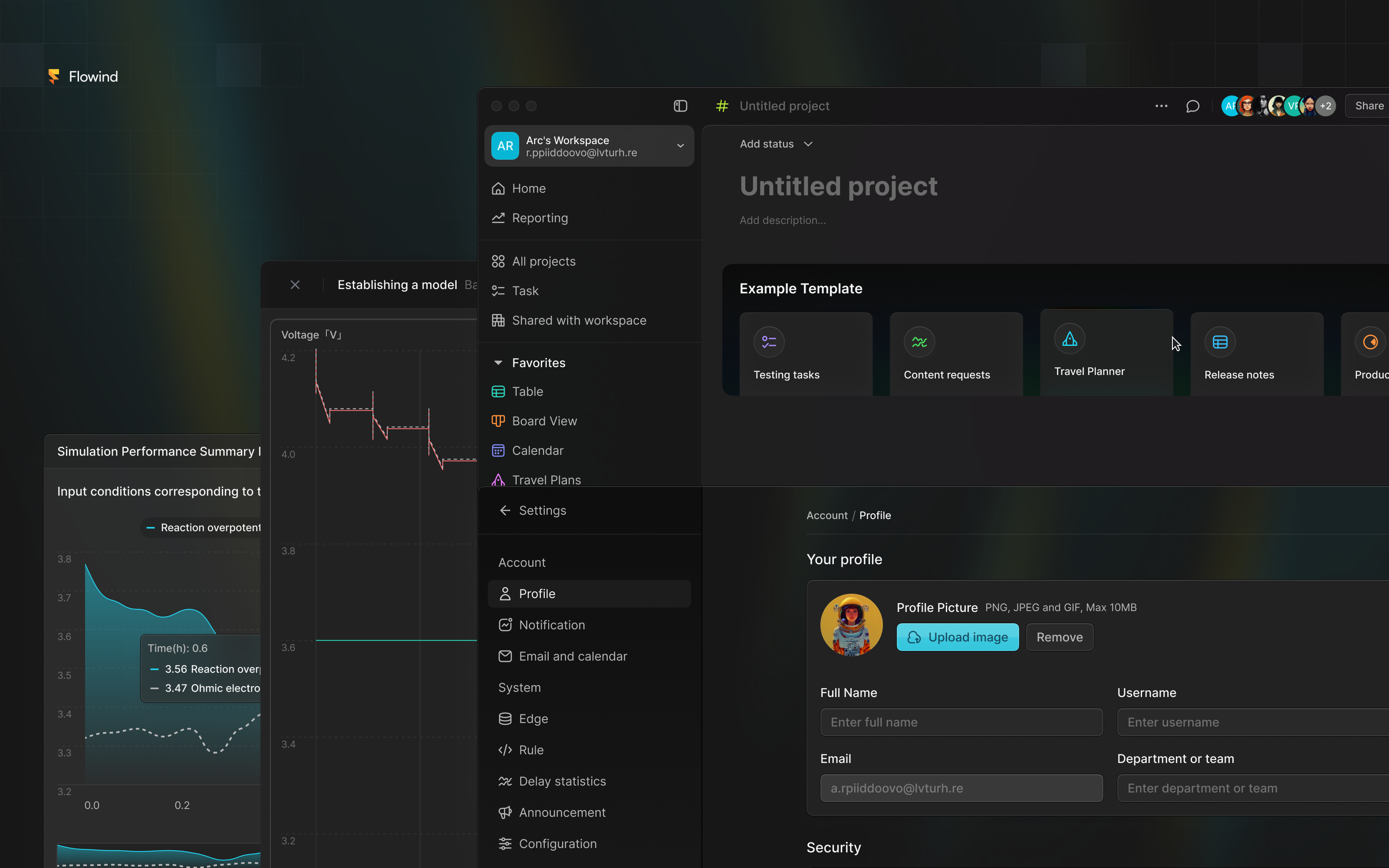The image size is (1389, 868).
Task: Click the Establishing a model title
Action: (397, 285)
